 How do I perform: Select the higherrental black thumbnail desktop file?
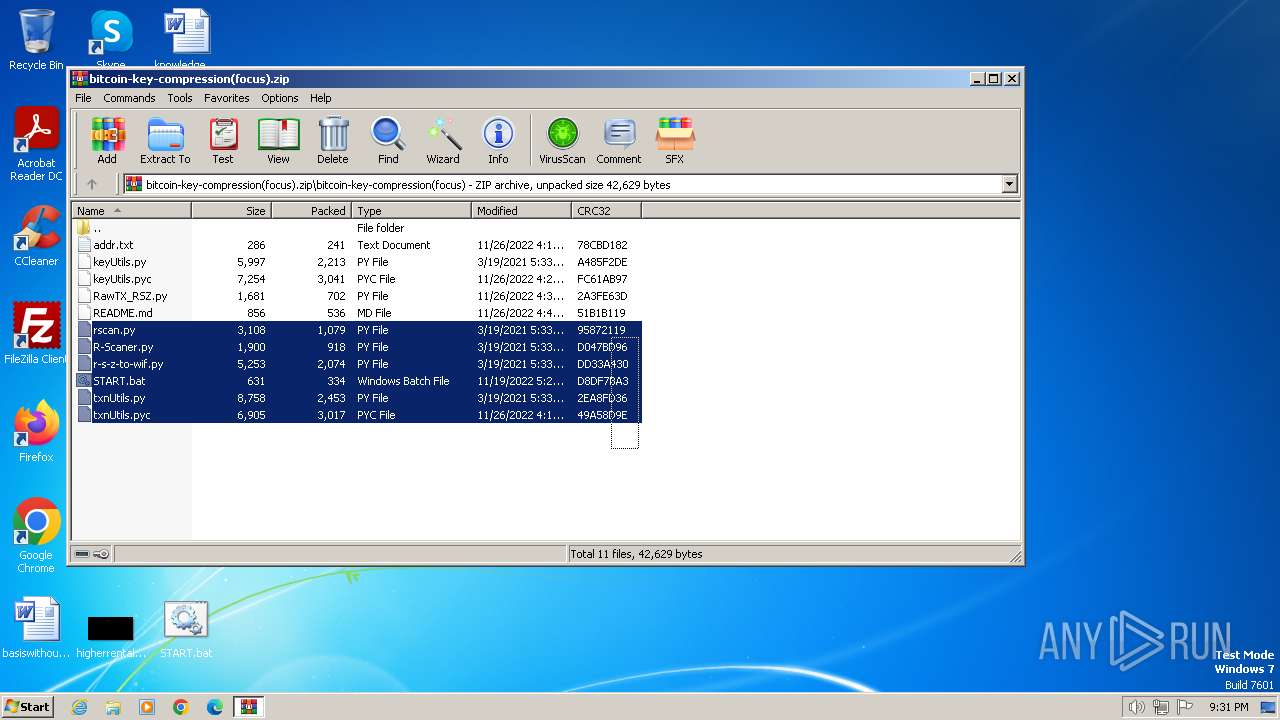pyautogui.click(x=110, y=636)
